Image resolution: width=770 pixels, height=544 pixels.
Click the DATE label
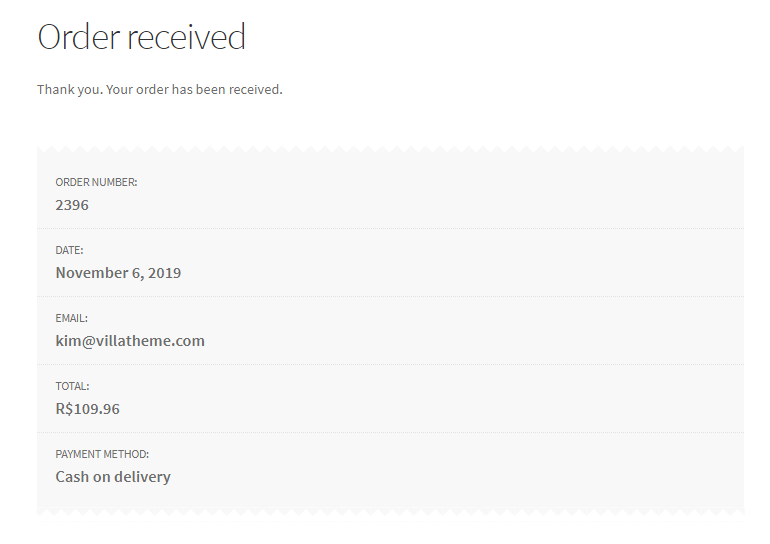point(69,250)
